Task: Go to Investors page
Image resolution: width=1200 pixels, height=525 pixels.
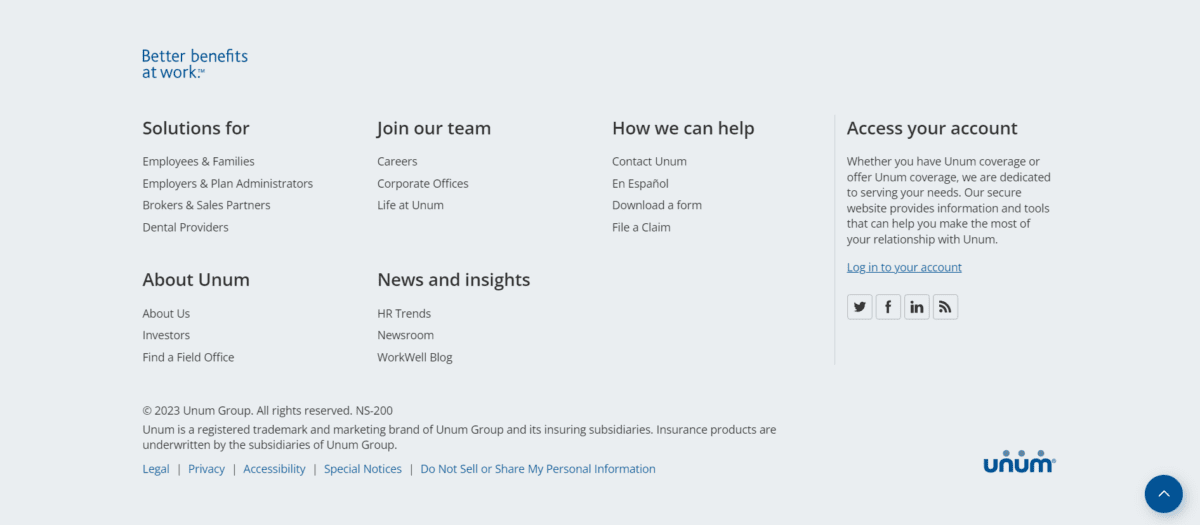Action: click(166, 335)
